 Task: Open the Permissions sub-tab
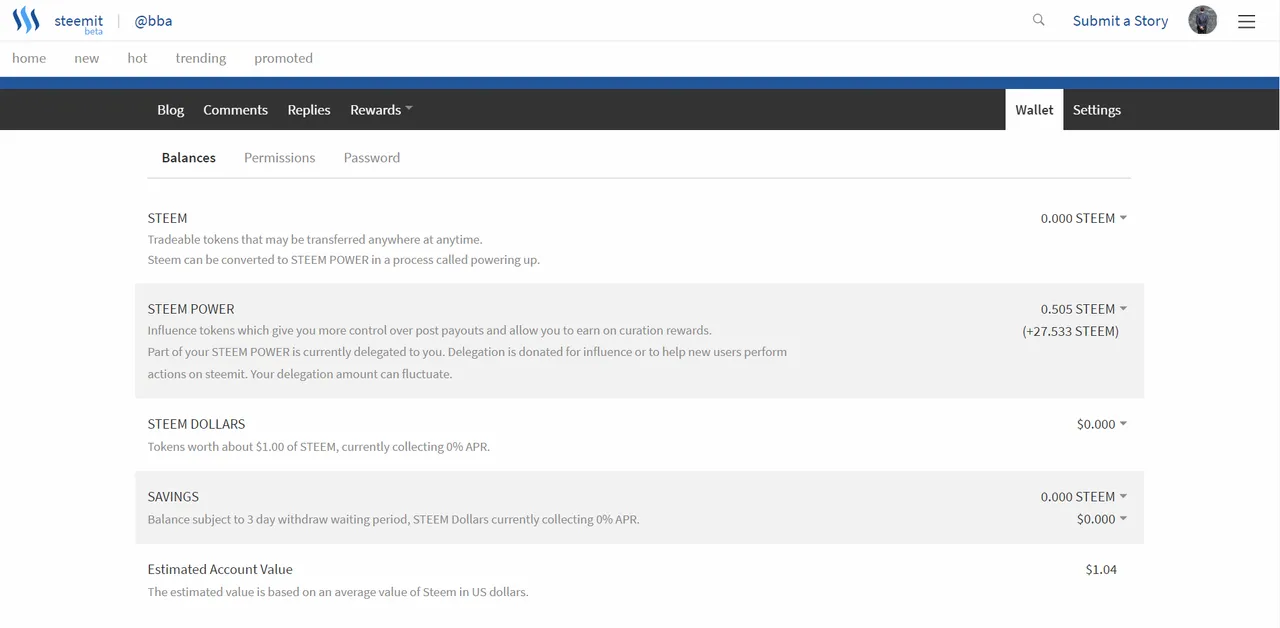(x=279, y=158)
